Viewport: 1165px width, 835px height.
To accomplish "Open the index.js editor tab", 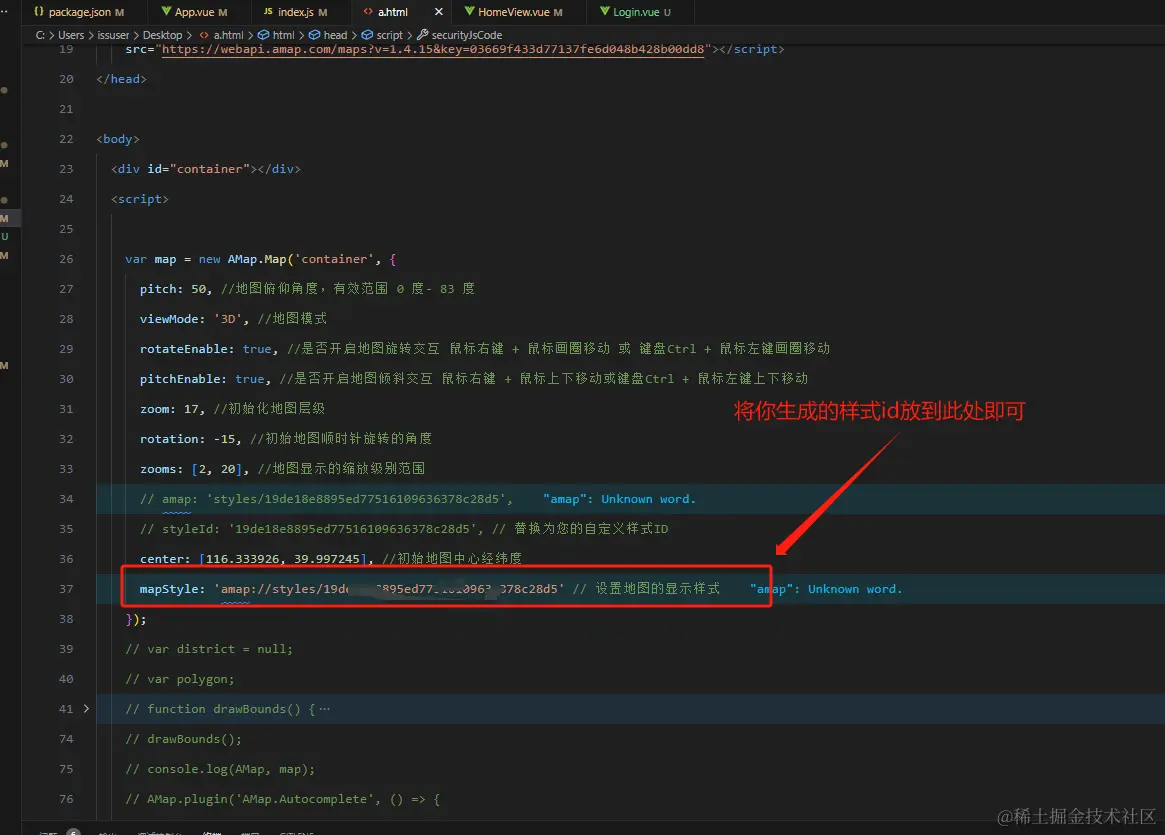I will (x=296, y=12).
